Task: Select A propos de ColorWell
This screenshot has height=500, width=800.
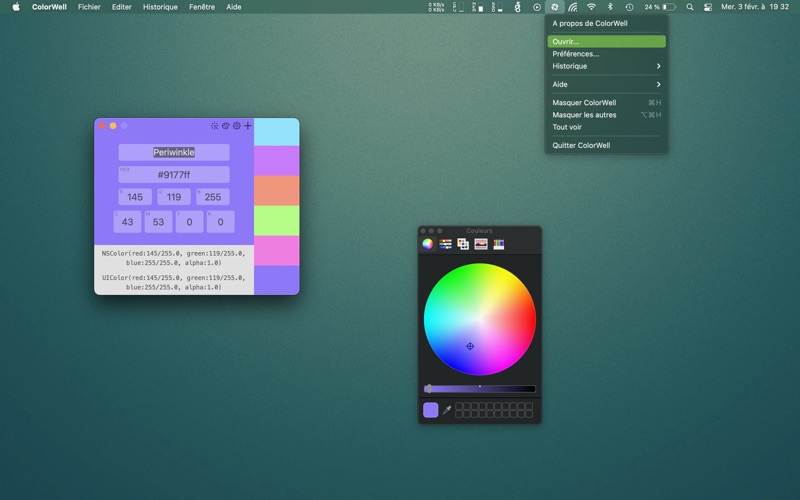Action: point(607,23)
